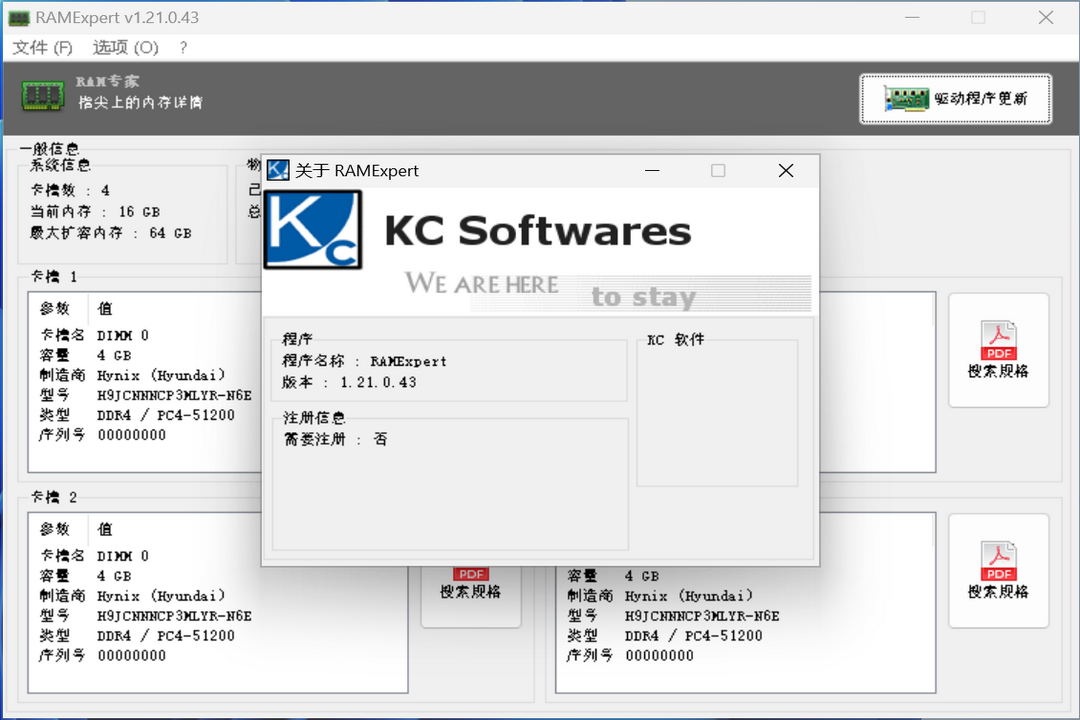Image resolution: width=1080 pixels, height=720 pixels.
Task: Click the WE ARE HERE to stay banner
Action: [x=560, y=290]
